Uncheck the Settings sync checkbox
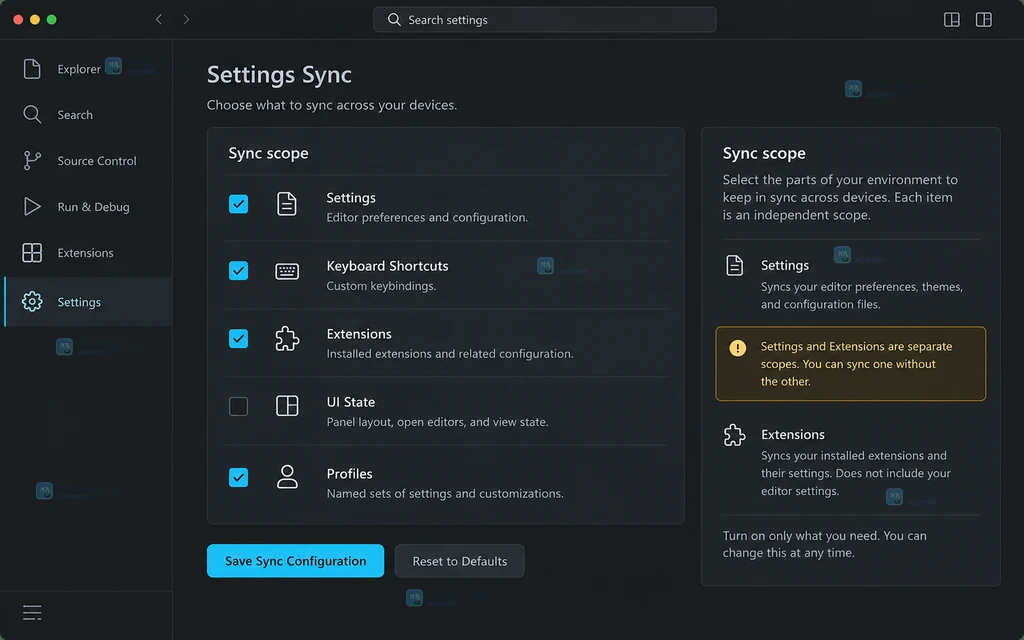The height and width of the screenshot is (640, 1024). tap(238, 204)
